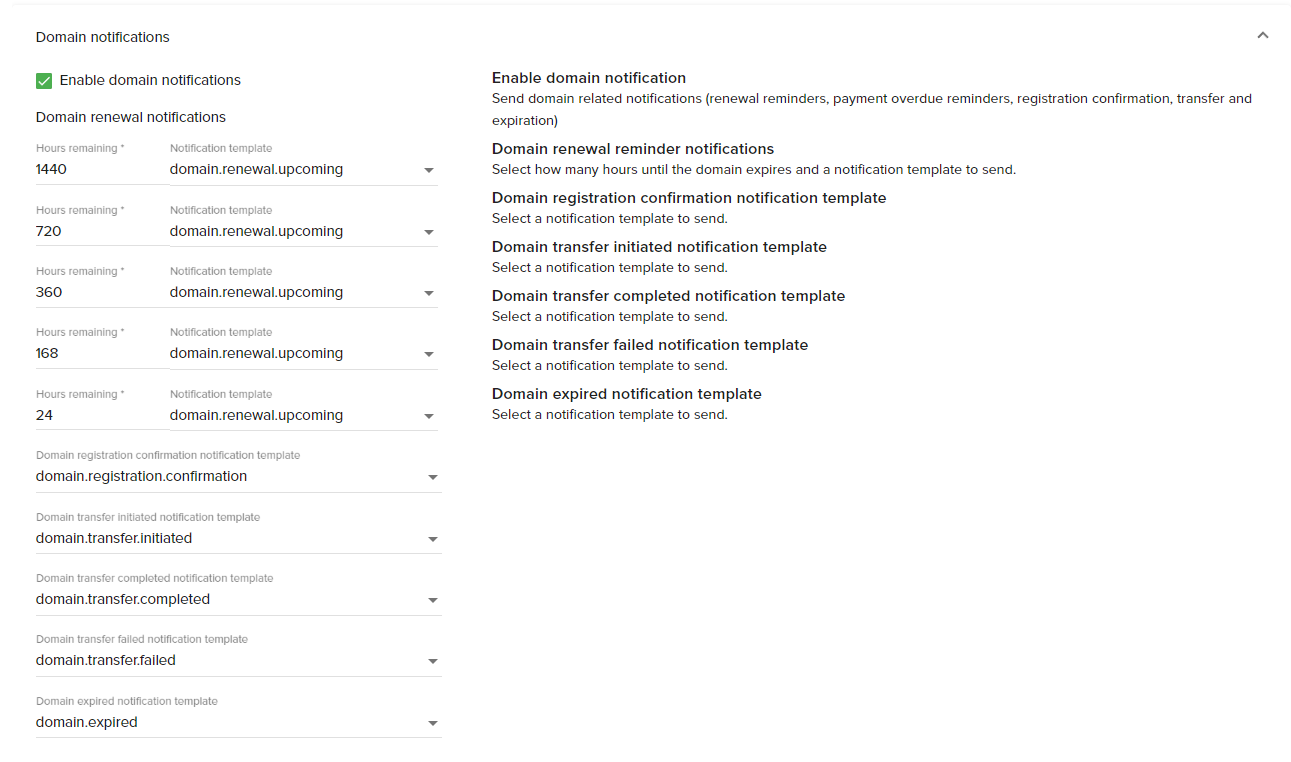Click the 1440 hours remaining field
This screenshot has height=762, width=1291.
[x=100, y=170]
